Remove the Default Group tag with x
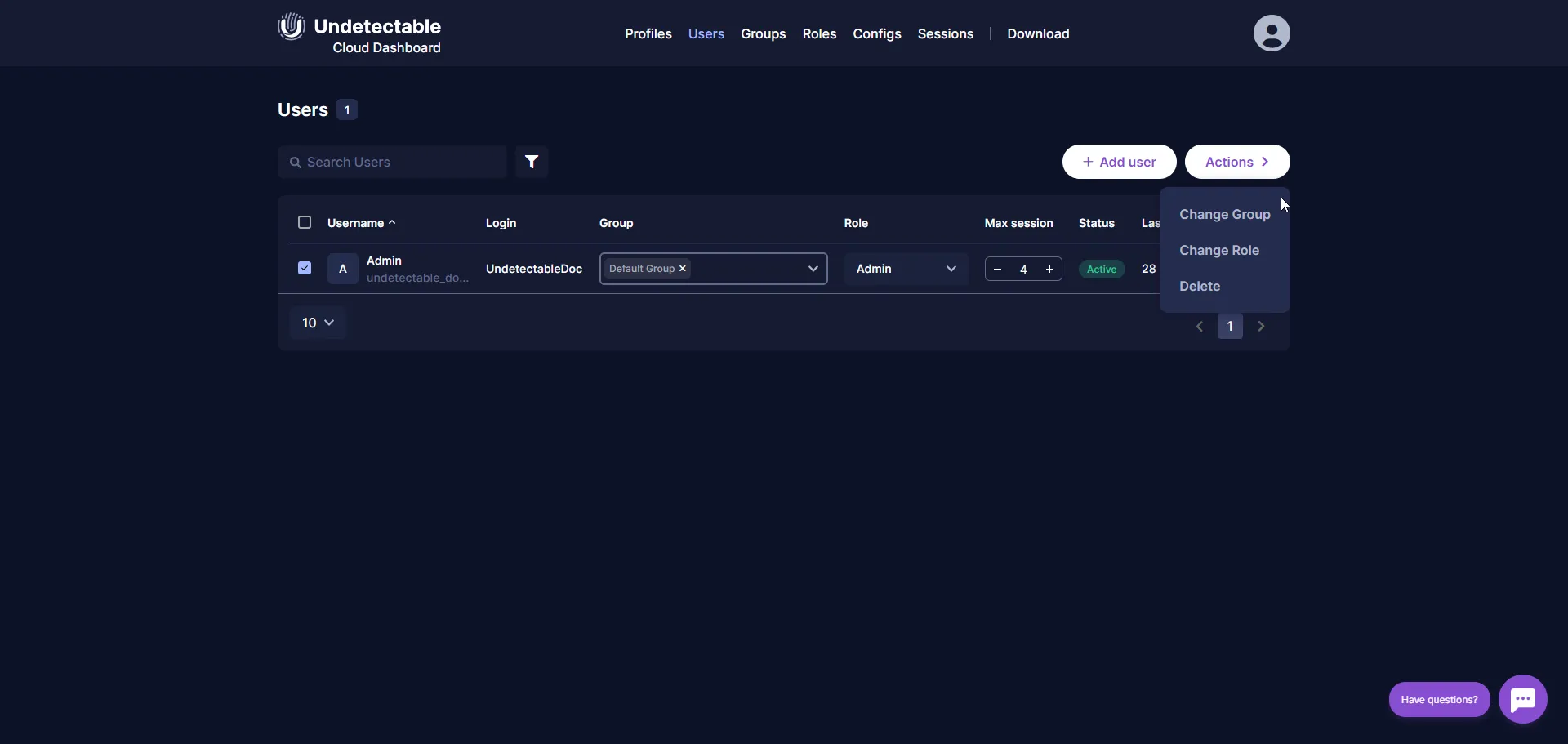 tap(683, 269)
